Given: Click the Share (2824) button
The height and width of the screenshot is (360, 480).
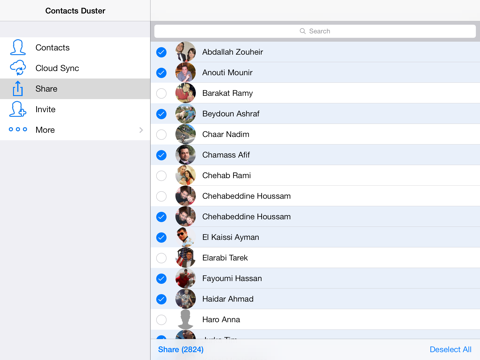Looking at the screenshot, I should (181, 349).
